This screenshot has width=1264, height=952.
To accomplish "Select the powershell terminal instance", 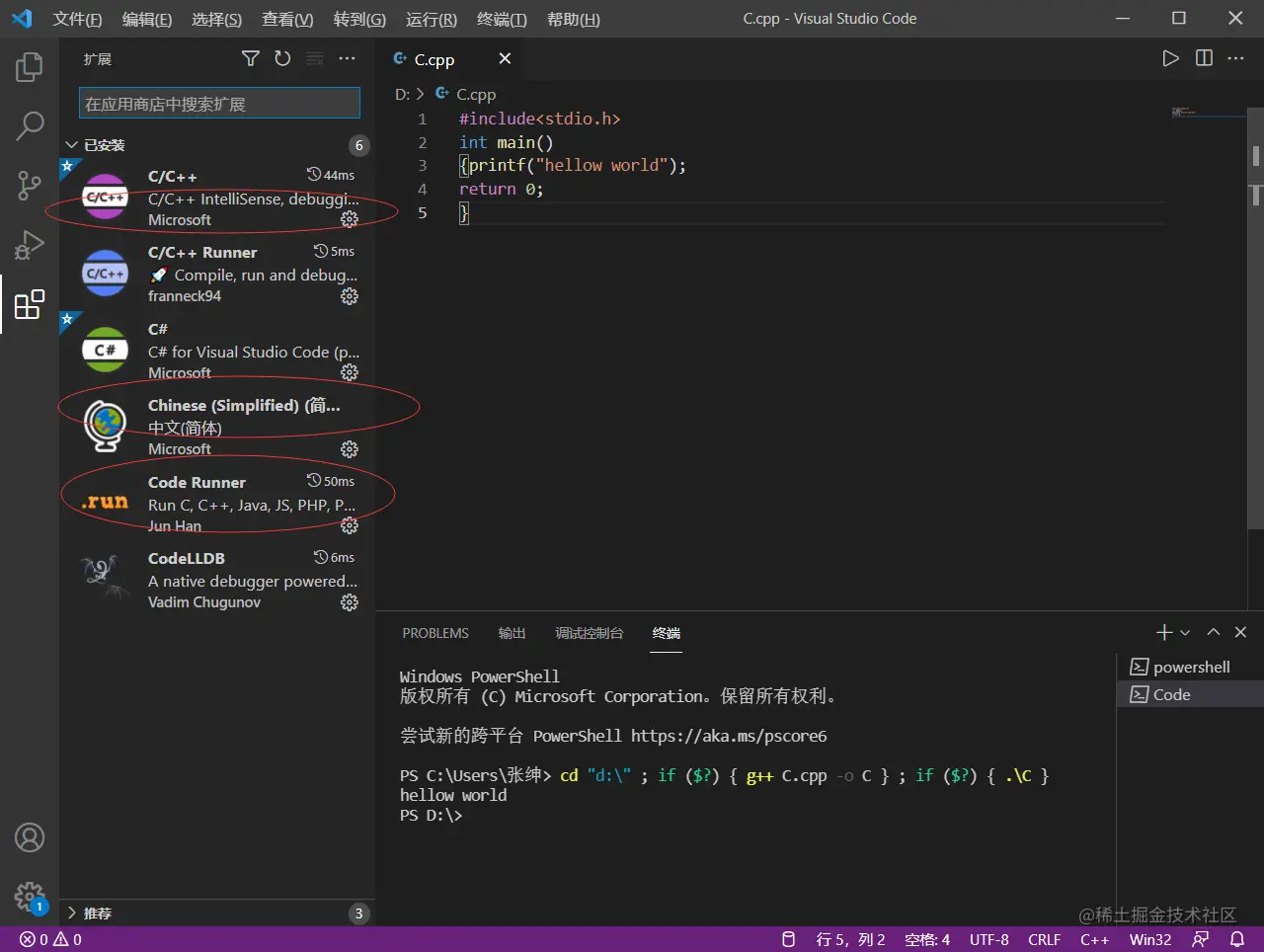I will (x=1190, y=667).
